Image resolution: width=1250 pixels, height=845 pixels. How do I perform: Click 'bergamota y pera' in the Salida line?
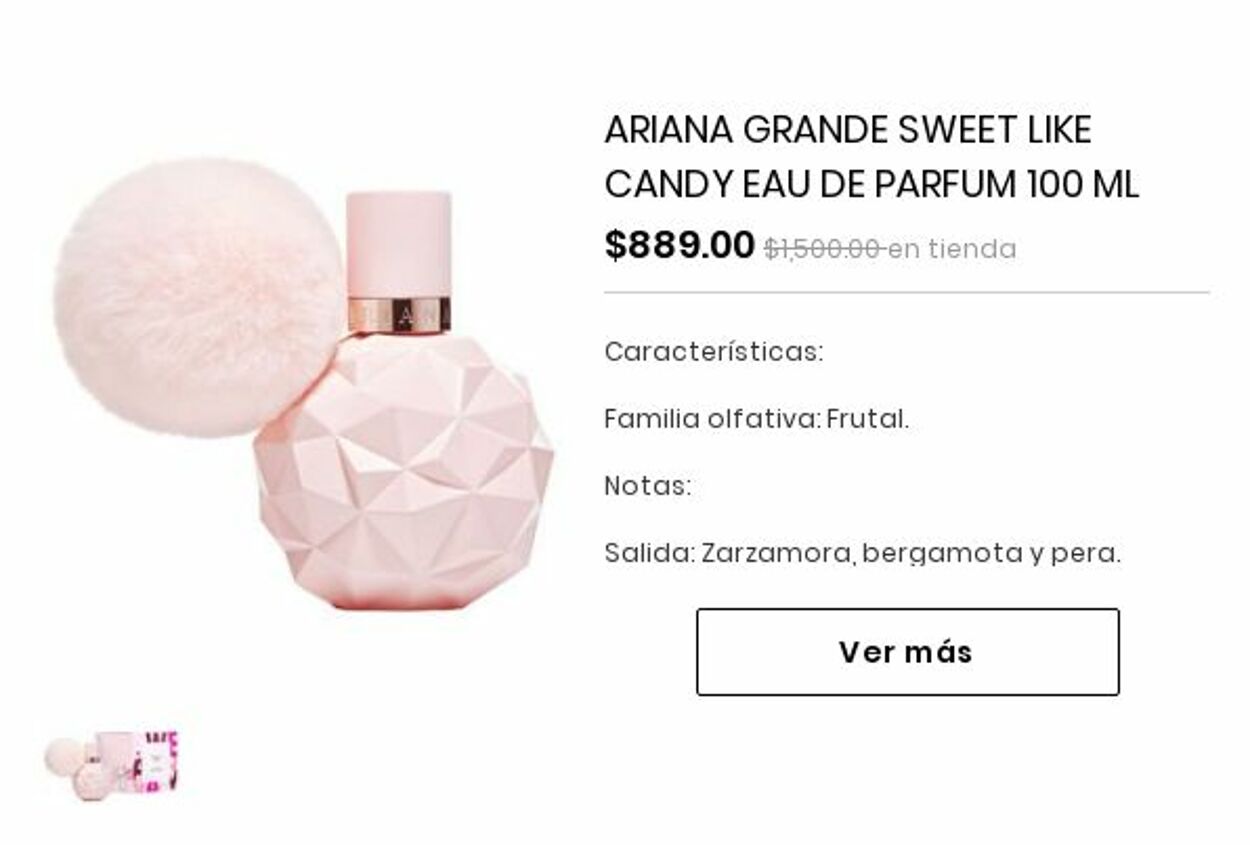tap(991, 553)
